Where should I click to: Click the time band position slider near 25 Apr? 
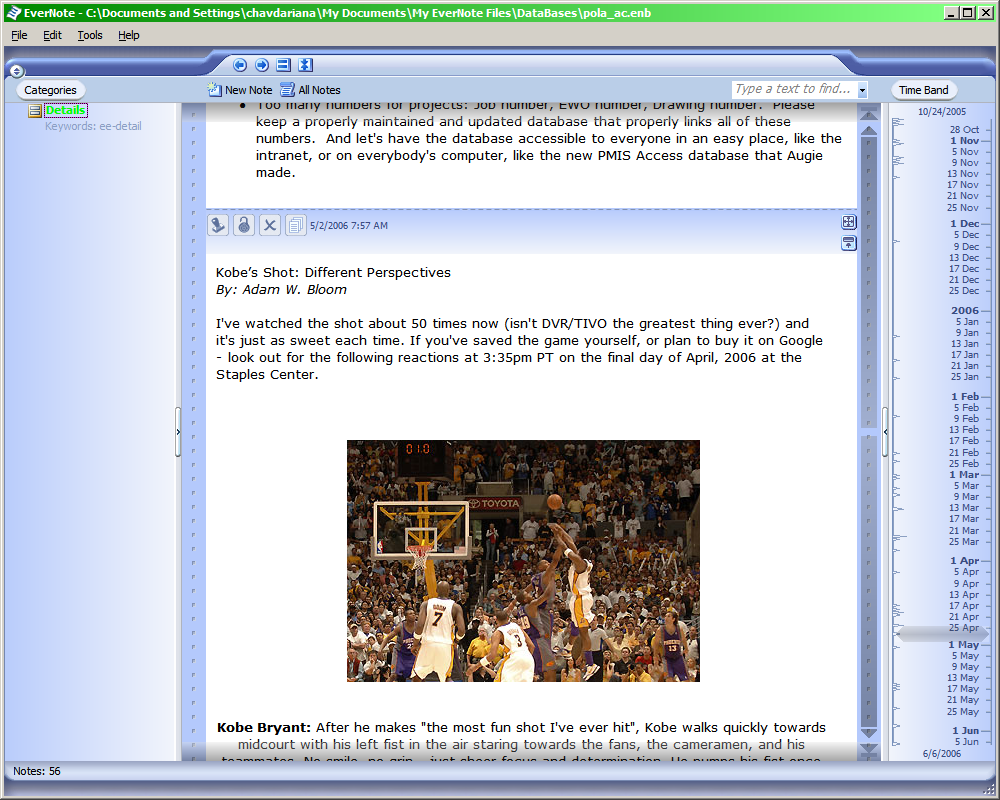(x=943, y=634)
